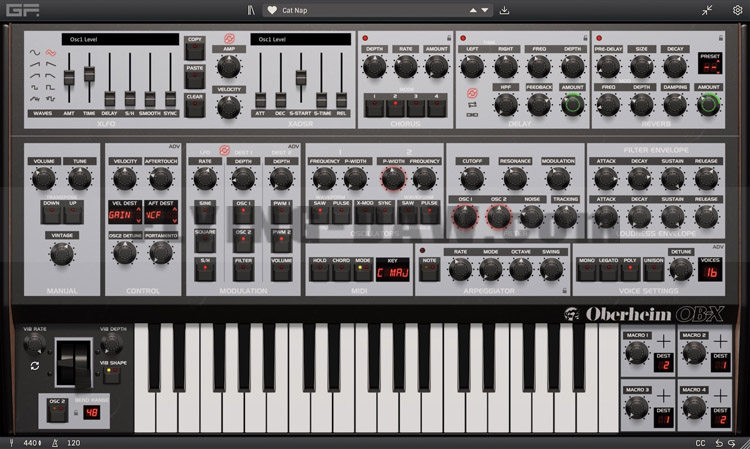The height and width of the screenshot is (449, 750).
Task: Click the padlock icon in Reverb section
Action: tap(721, 38)
